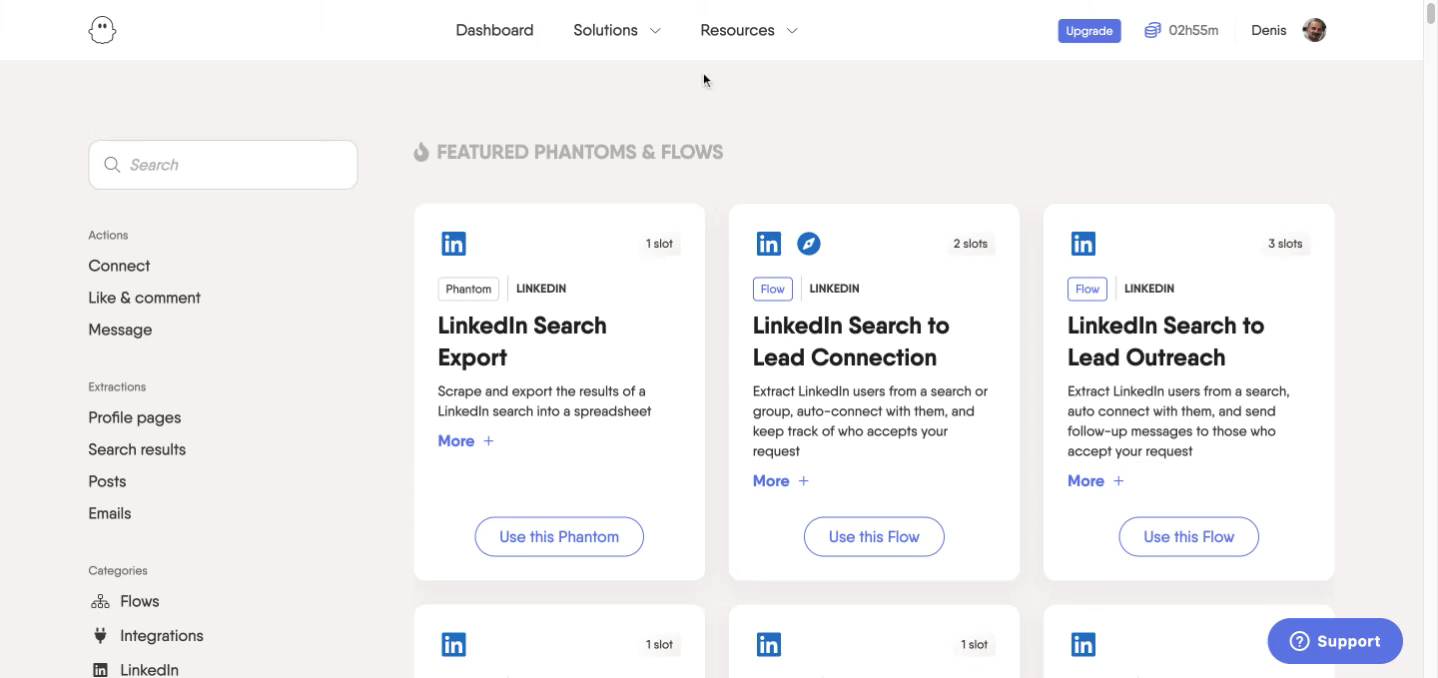Click the Search input field
This screenshot has width=1438, height=678.
point(223,165)
